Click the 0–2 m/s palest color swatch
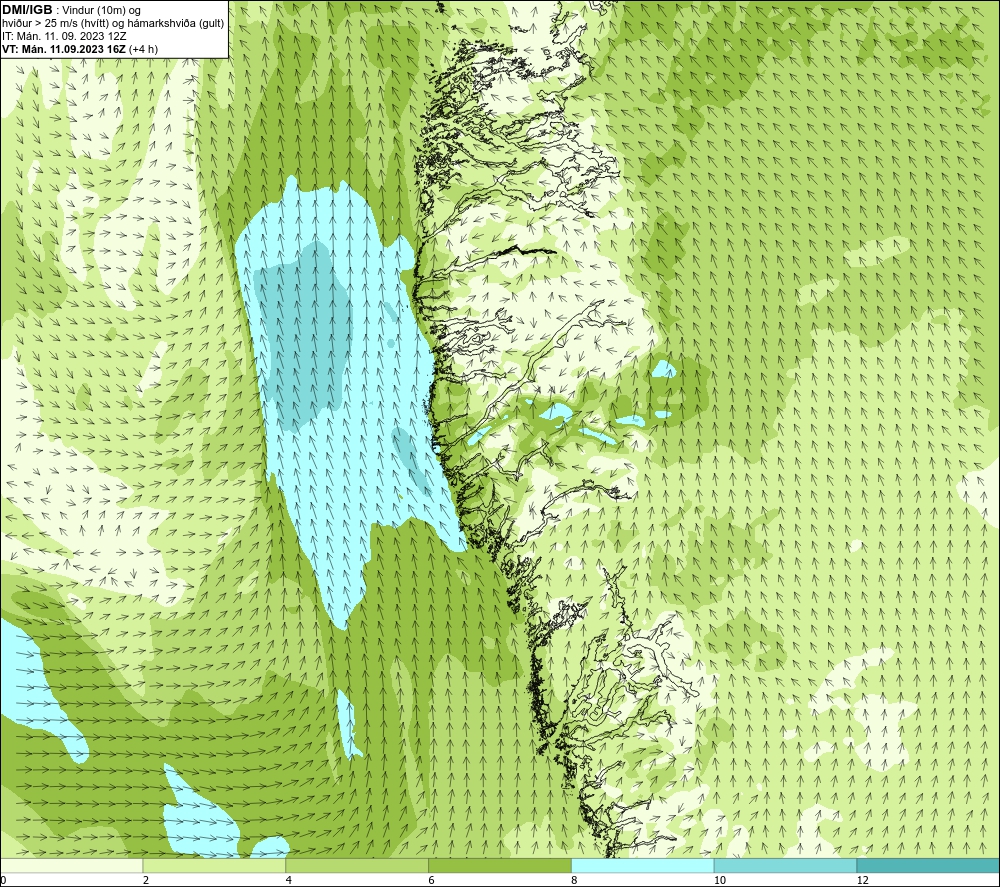The image size is (1000, 887). [x=71, y=865]
